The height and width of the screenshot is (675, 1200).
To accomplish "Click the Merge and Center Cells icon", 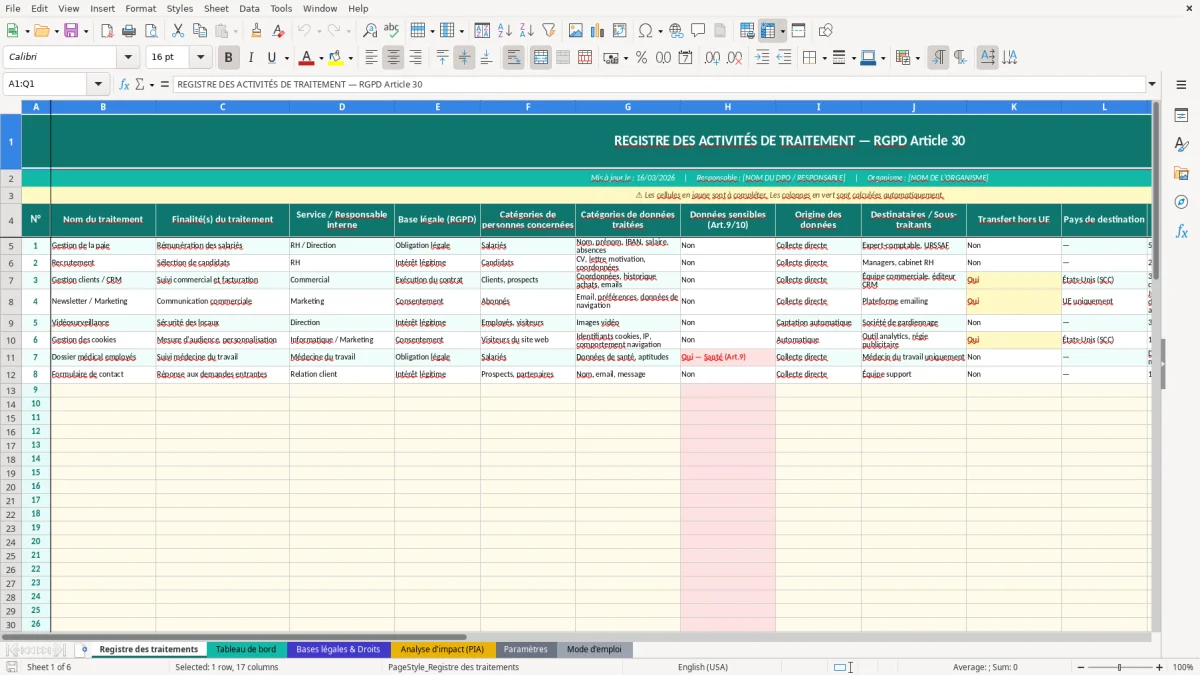I will pyautogui.click(x=541, y=58).
